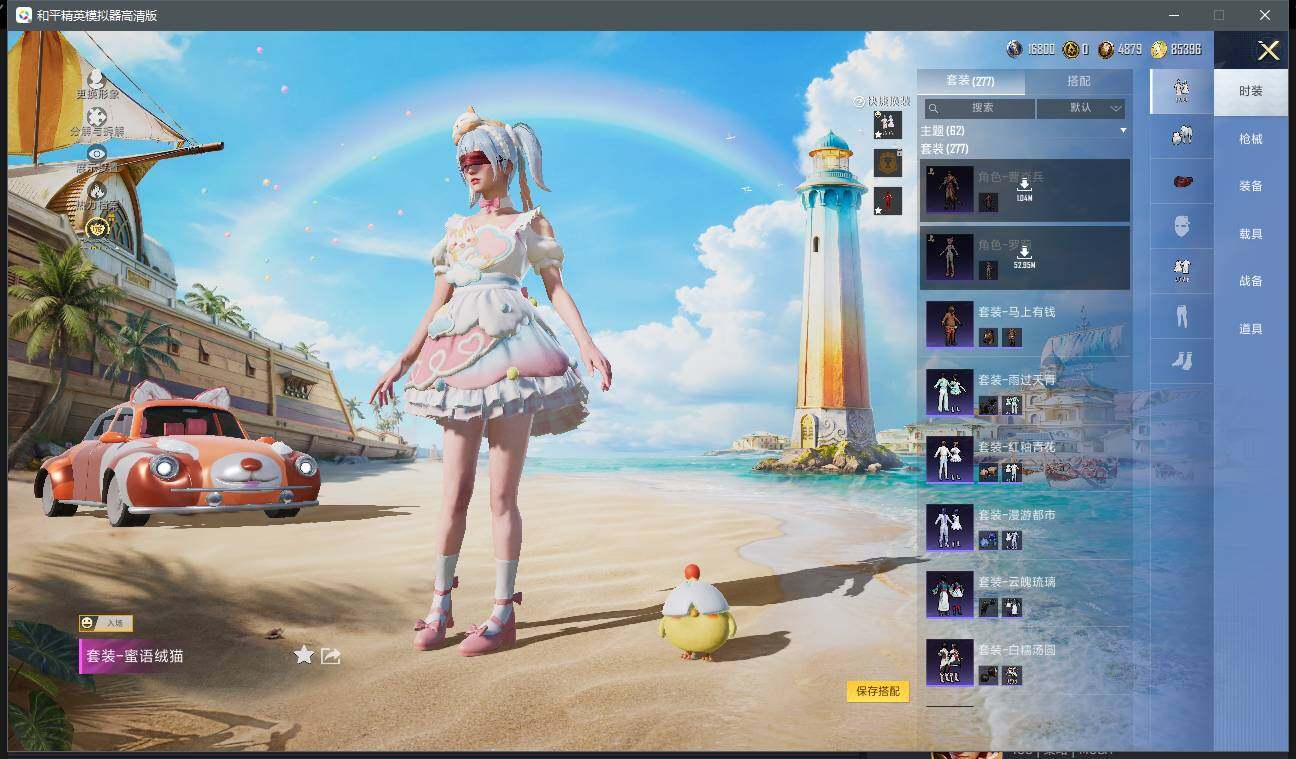This screenshot has width=1296, height=759.
Task: Open the 道具 items menu
Action: coord(1250,329)
